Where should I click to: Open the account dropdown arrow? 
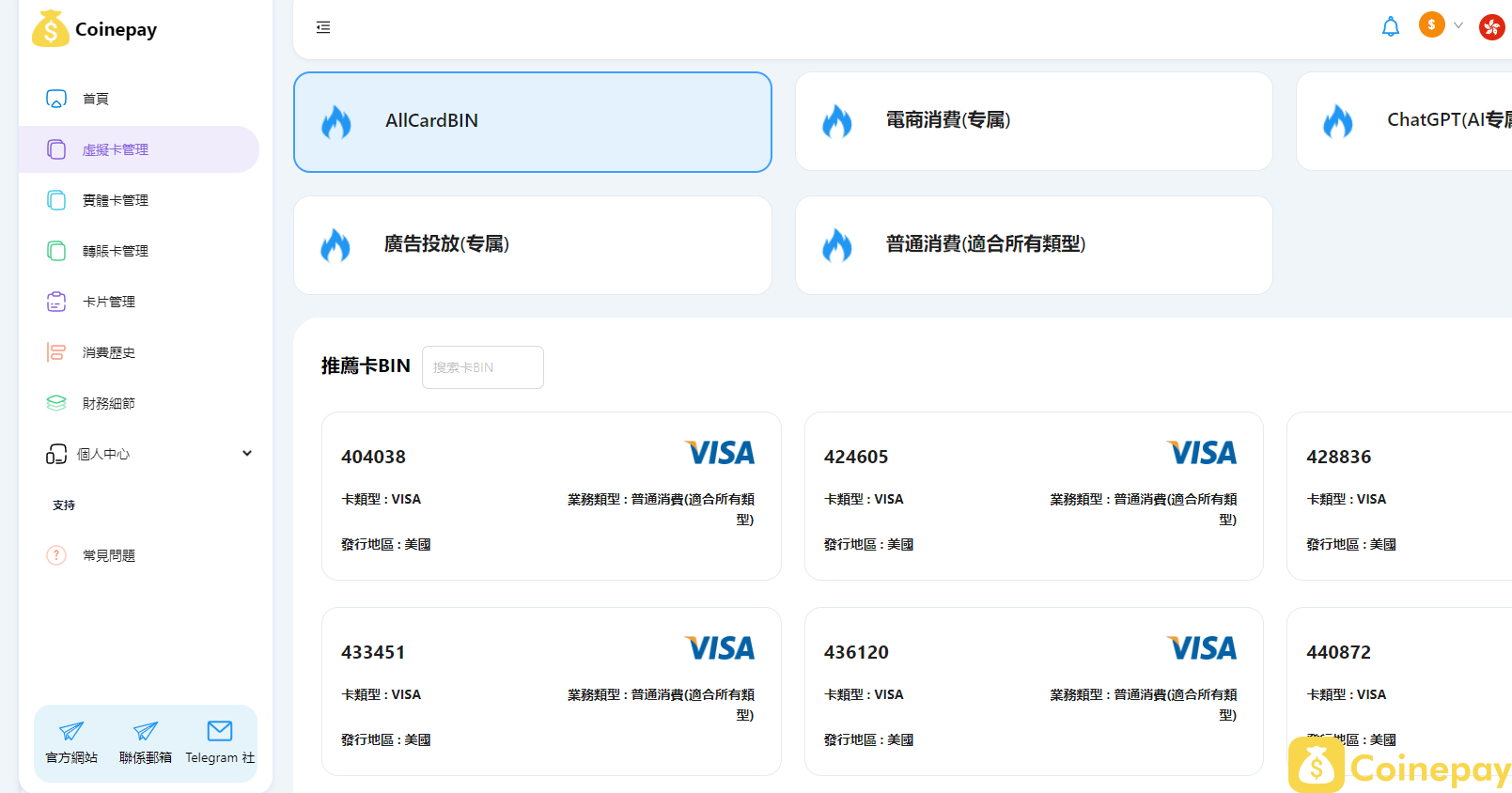click(1458, 25)
